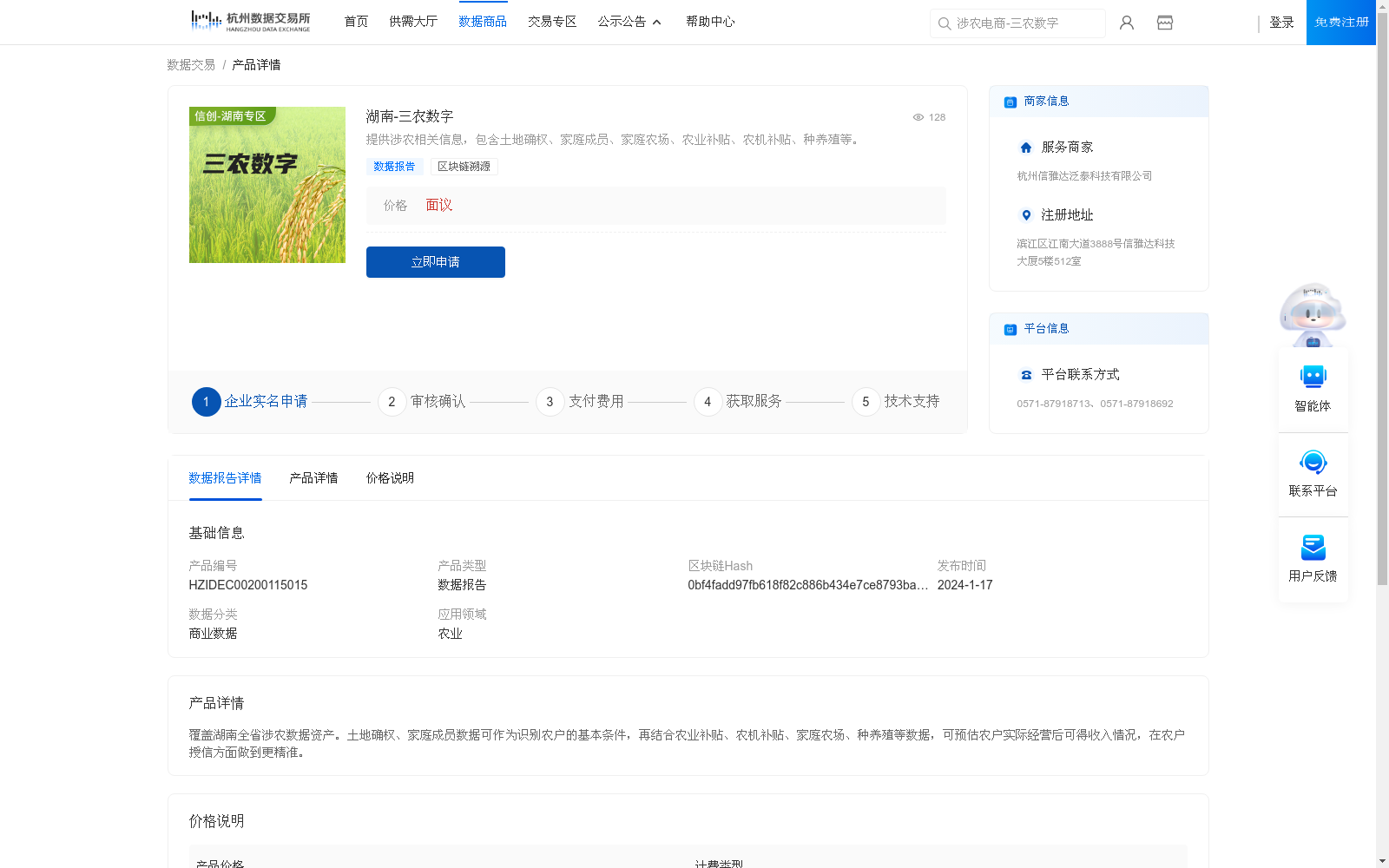Viewport: 1389px width, 868px height.
Task: Click the 服务商家 home icon
Action: click(1026, 148)
